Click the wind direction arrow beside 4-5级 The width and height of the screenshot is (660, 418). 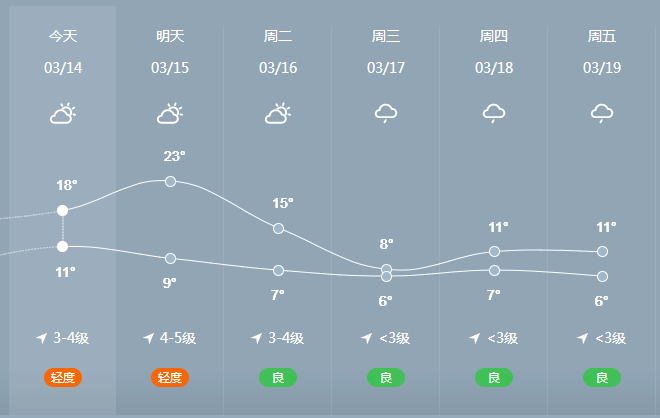(x=149, y=338)
